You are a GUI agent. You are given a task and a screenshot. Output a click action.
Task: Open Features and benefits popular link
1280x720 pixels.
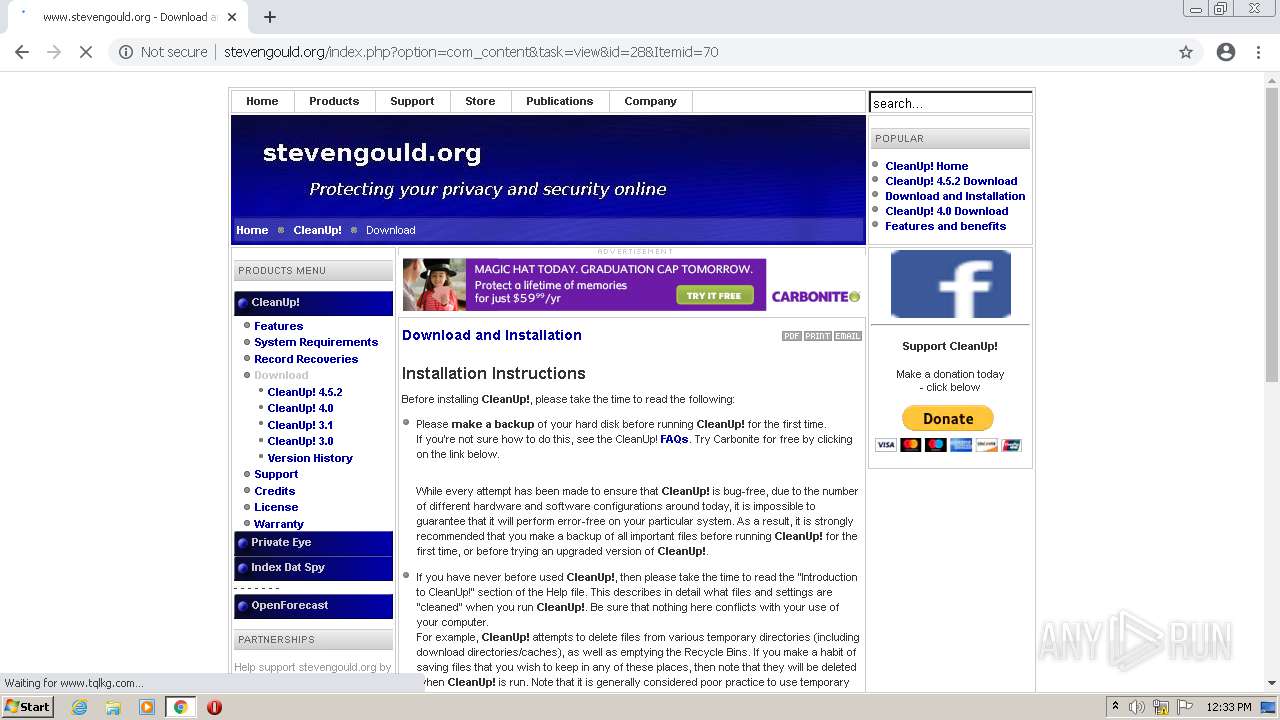[x=946, y=226]
